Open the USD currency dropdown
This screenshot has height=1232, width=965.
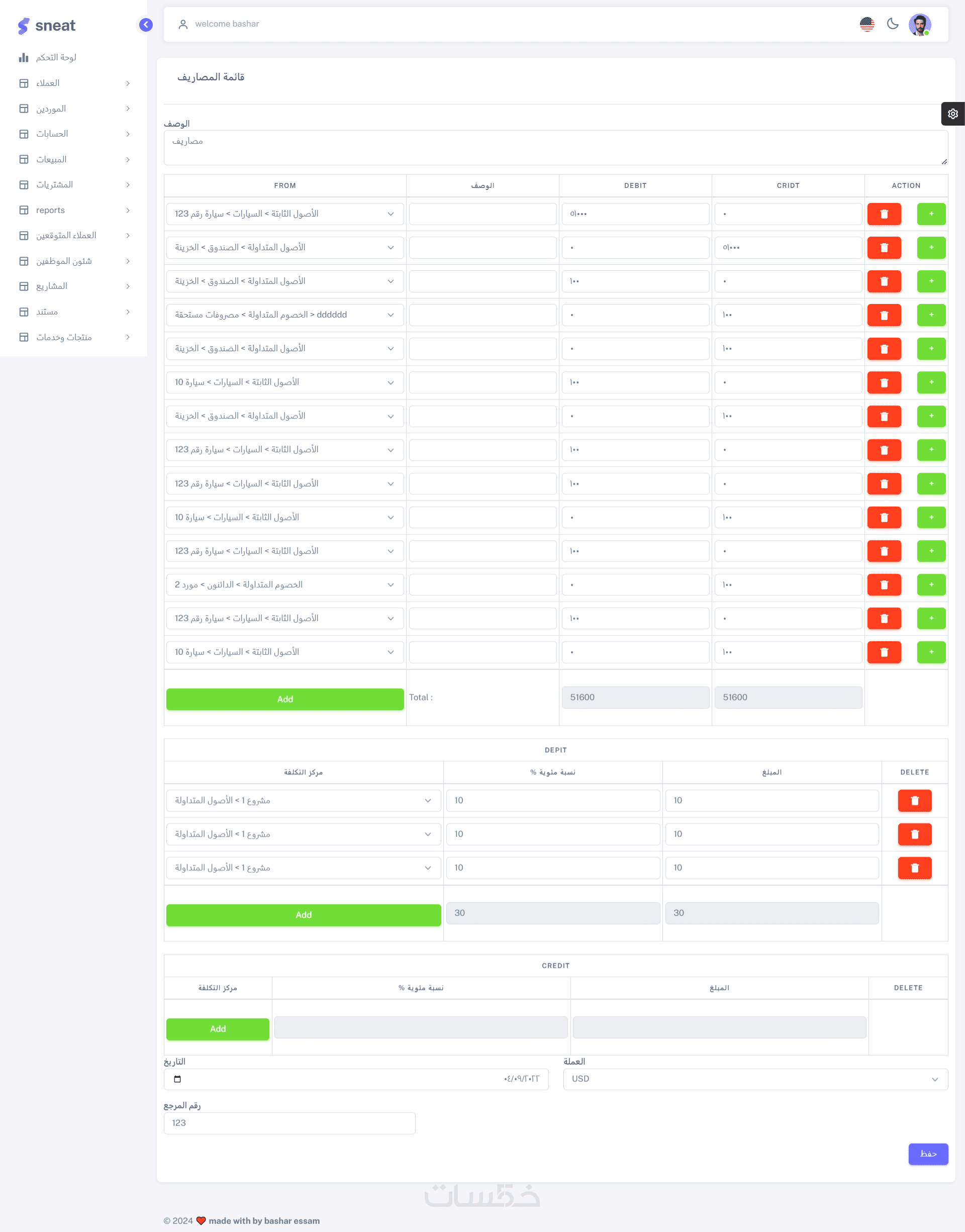pyautogui.click(x=755, y=1079)
